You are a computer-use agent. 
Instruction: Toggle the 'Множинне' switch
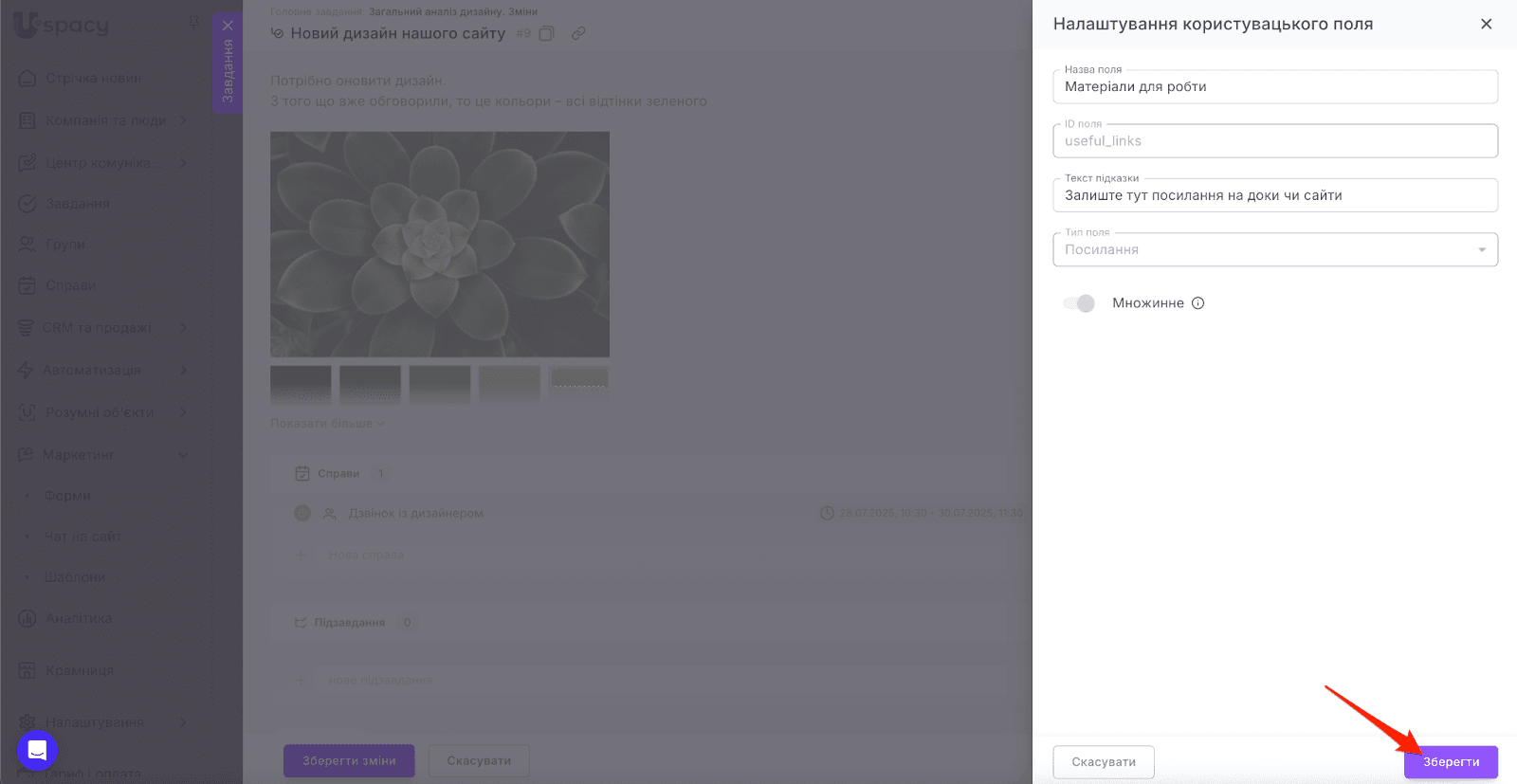pyautogui.click(x=1079, y=303)
